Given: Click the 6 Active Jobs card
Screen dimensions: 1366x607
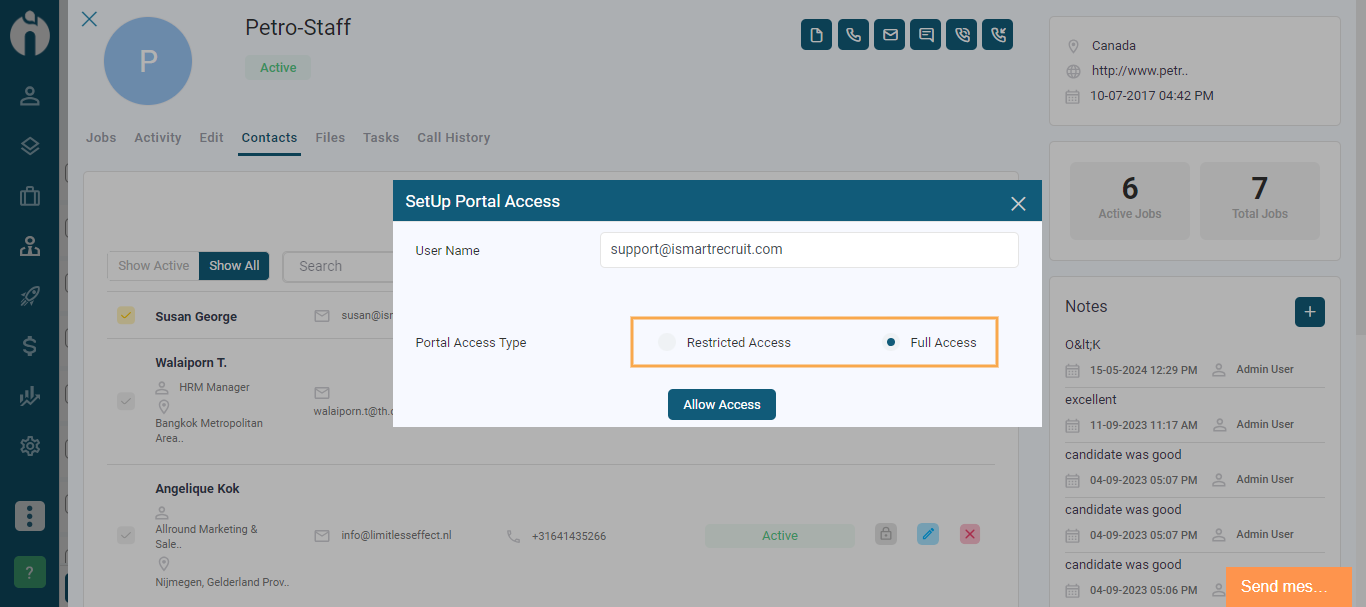Looking at the screenshot, I should coord(1130,200).
